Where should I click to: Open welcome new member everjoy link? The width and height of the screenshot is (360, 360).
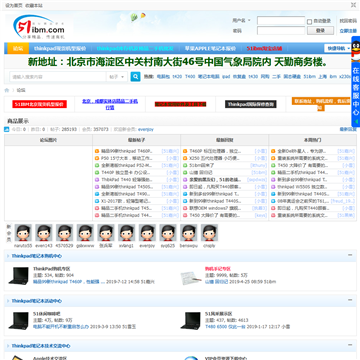(x=146, y=129)
